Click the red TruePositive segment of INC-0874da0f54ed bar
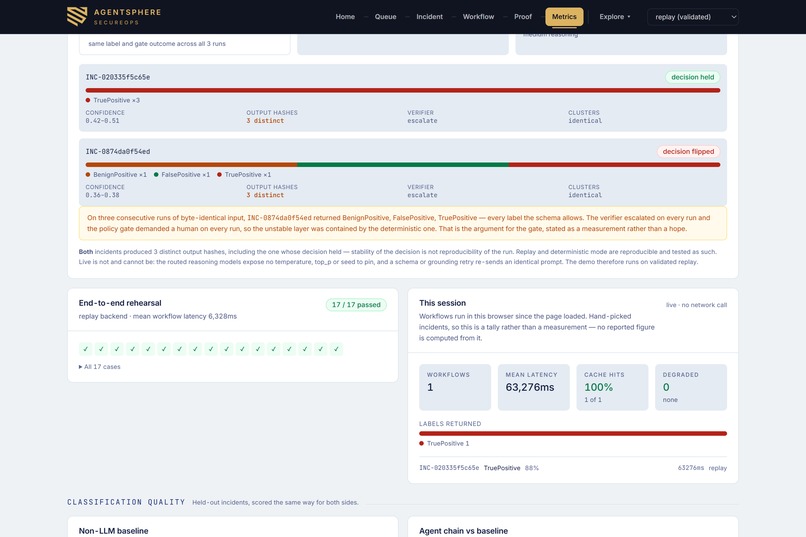 pyautogui.click(x=614, y=165)
